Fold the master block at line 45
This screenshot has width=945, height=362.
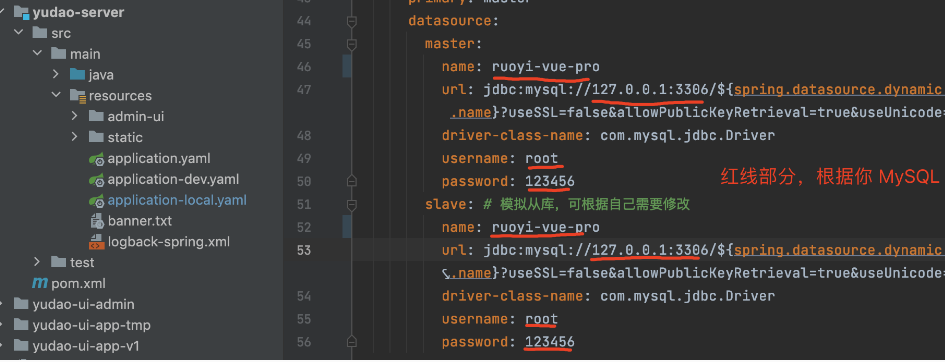tap(352, 44)
